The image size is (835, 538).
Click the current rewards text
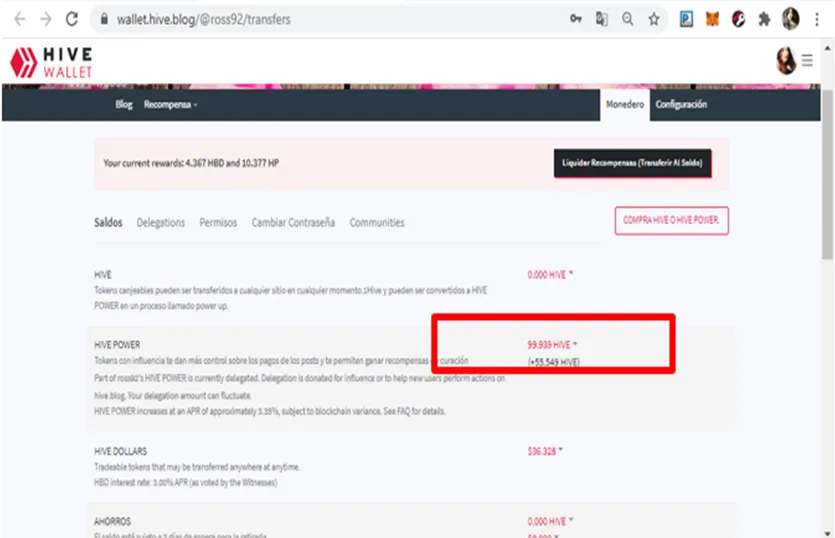191,163
